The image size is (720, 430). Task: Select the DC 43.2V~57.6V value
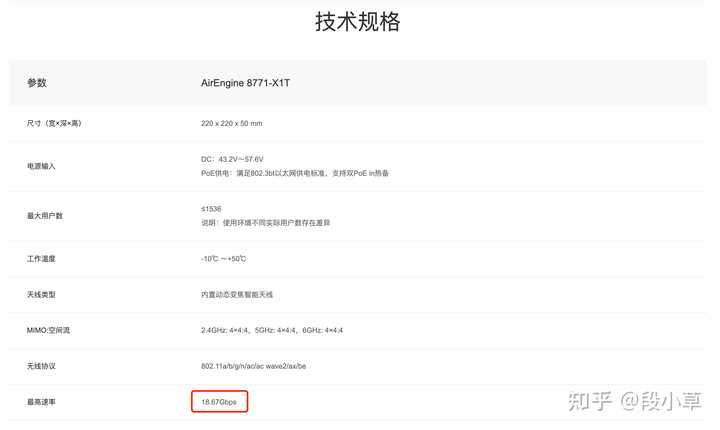pyautogui.click(x=232, y=159)
